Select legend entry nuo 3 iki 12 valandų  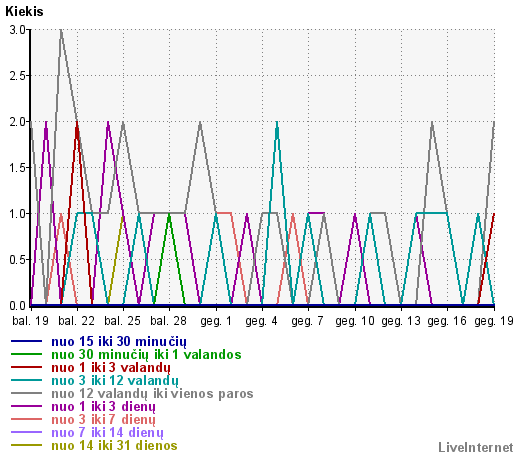(x=115, y=381)
